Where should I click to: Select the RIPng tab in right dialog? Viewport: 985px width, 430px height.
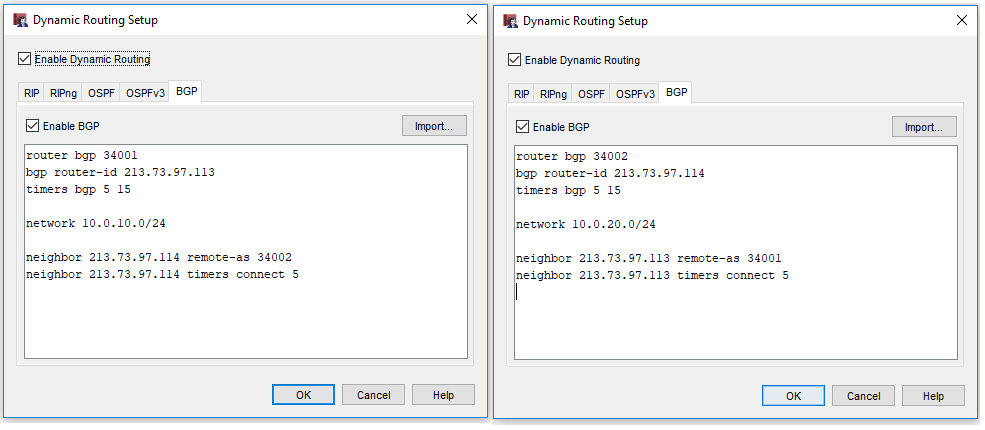[553, 94]
